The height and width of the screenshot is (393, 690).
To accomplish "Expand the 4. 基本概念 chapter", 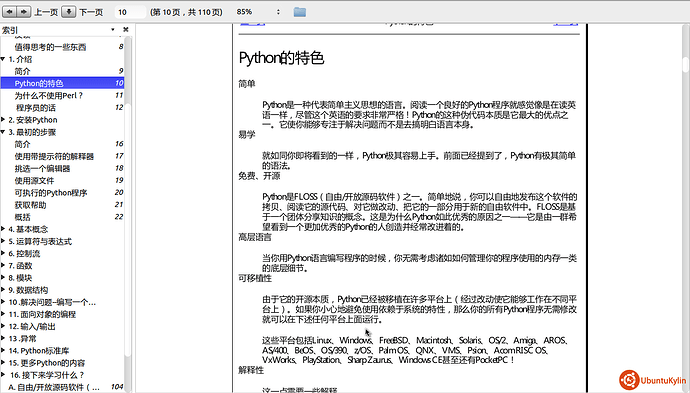I will click(x=3, y=229).
